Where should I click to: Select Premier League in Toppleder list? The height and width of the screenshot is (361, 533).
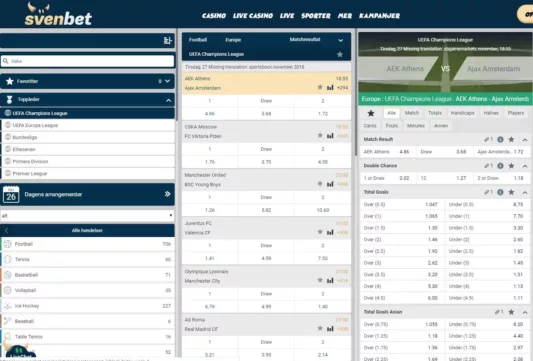pyautogui.click(x=88, y=174)
